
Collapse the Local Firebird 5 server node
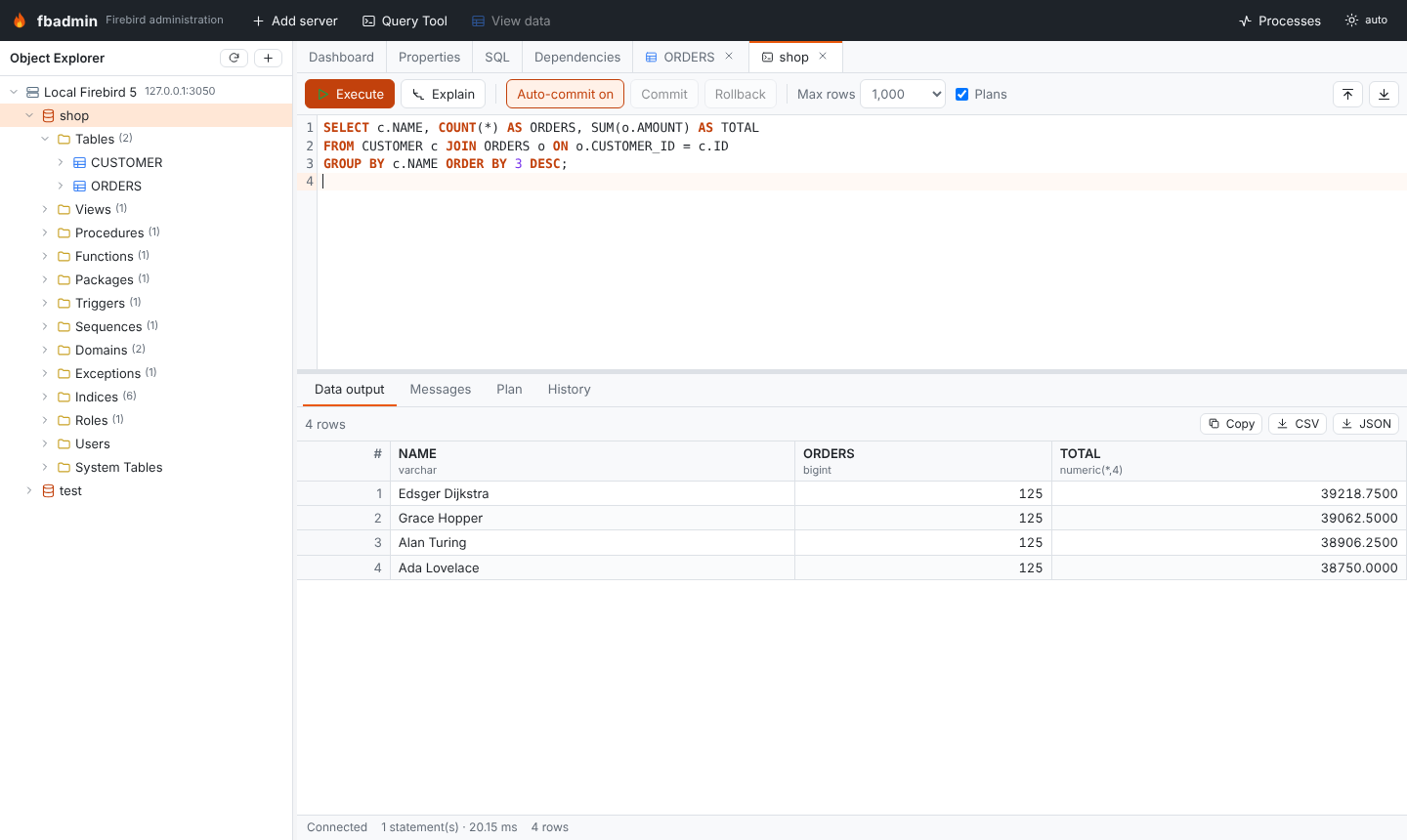click(14, 92)
